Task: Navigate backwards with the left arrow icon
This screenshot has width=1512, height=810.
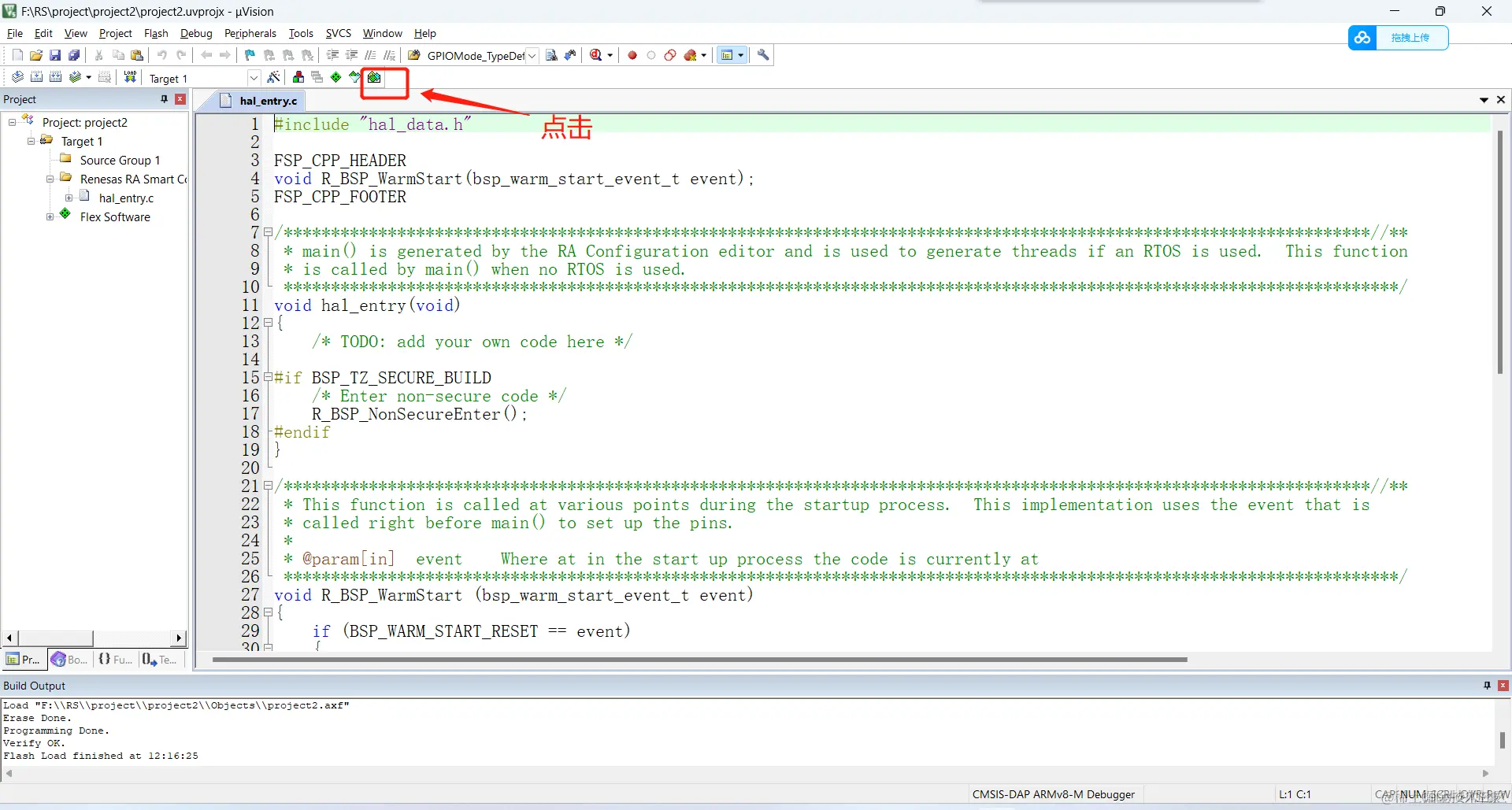Action: point(206,55)
